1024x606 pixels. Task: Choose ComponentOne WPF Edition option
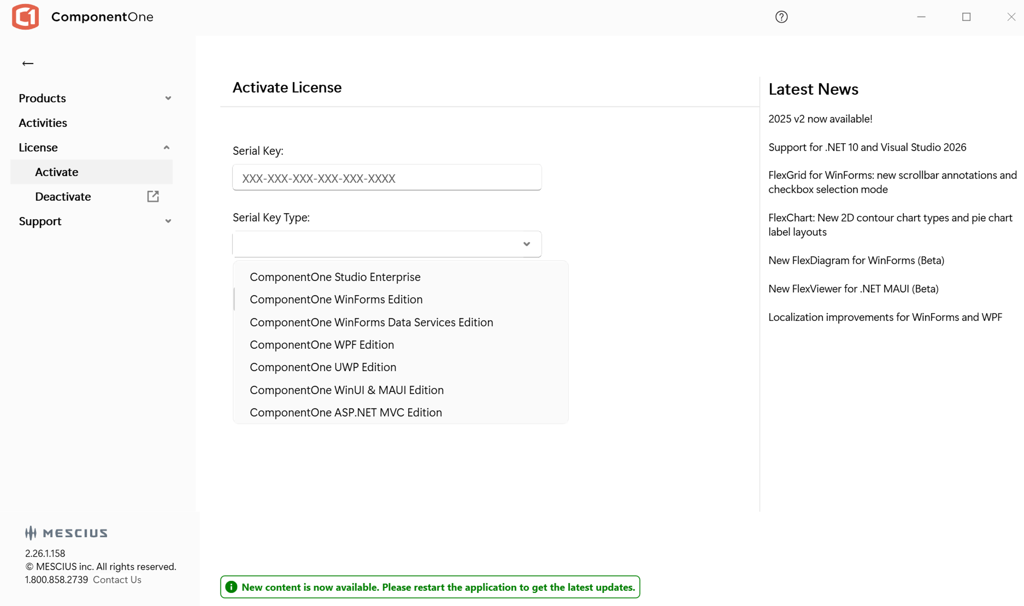pyautogui.click(x=322, y=345)
